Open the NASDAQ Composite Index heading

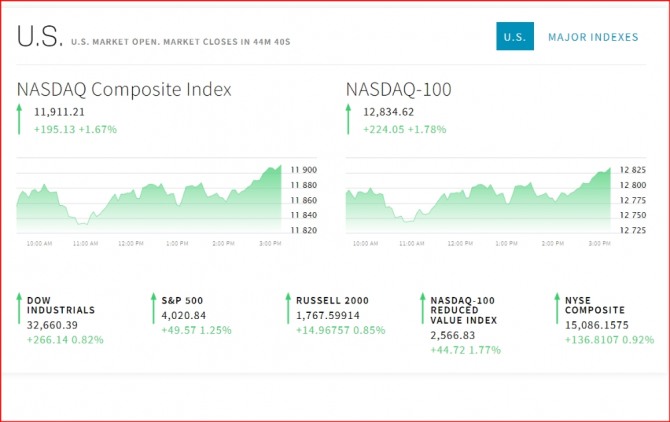click(124, 89)
